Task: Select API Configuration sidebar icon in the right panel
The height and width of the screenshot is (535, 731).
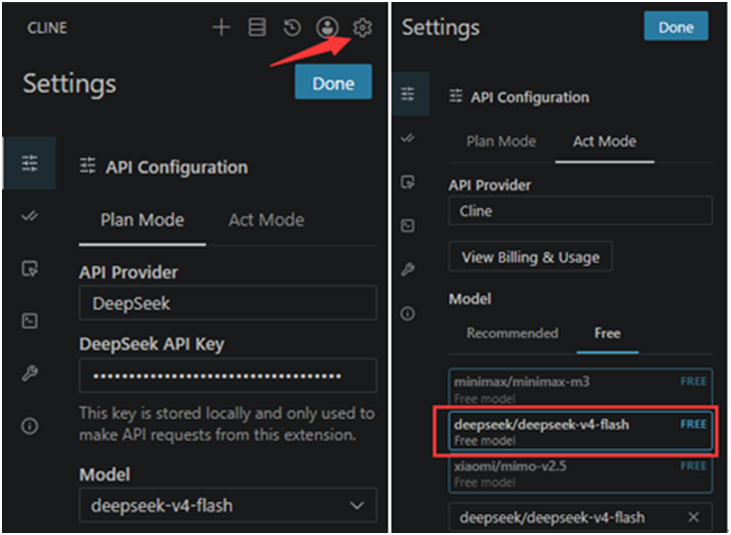Action: pos(409,94)
